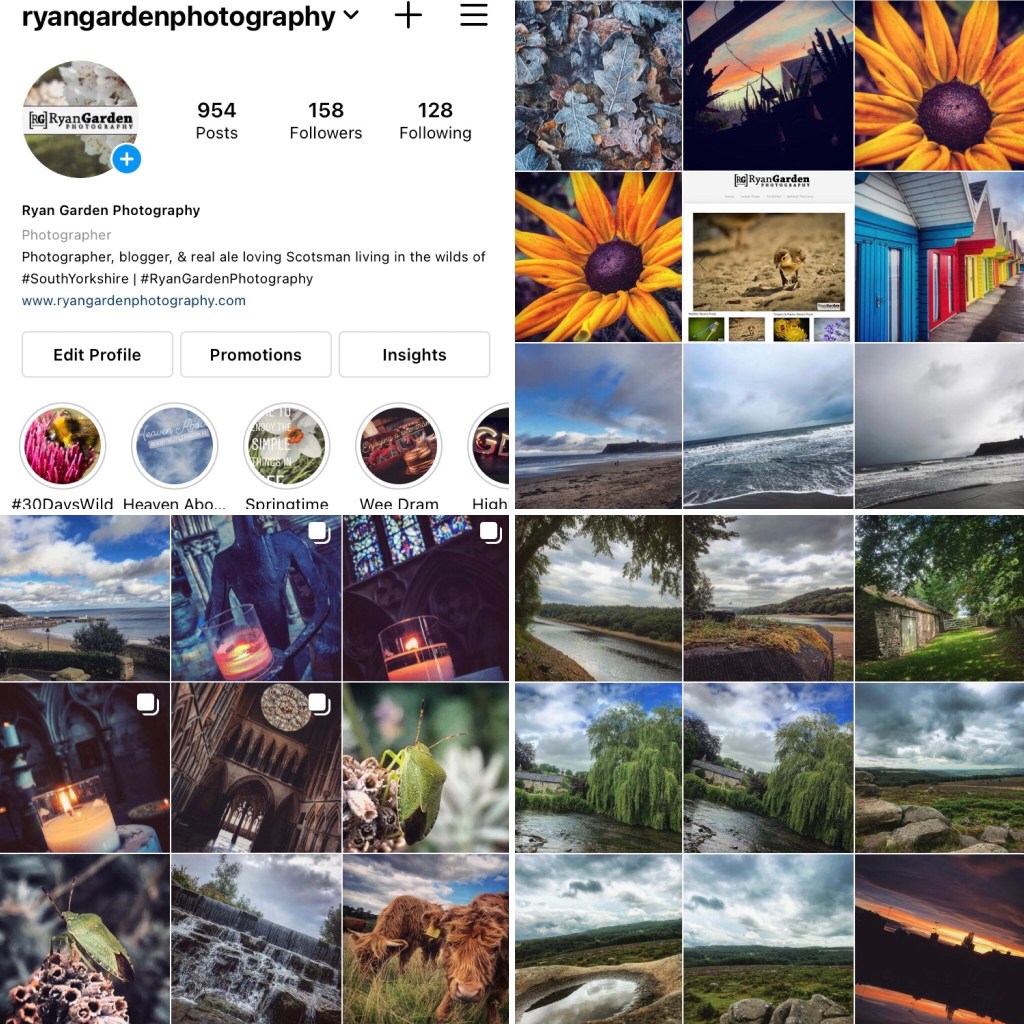
Task: Open the hamburger menu icon
Action: (x=473, y=15)
